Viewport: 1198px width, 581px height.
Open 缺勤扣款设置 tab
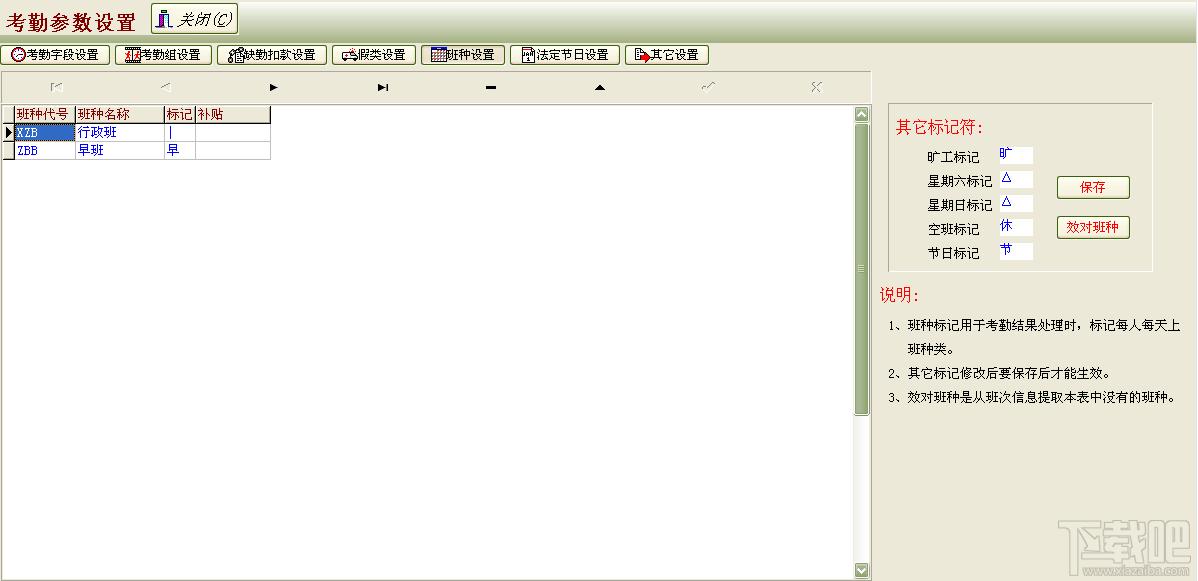coord(272,55)
